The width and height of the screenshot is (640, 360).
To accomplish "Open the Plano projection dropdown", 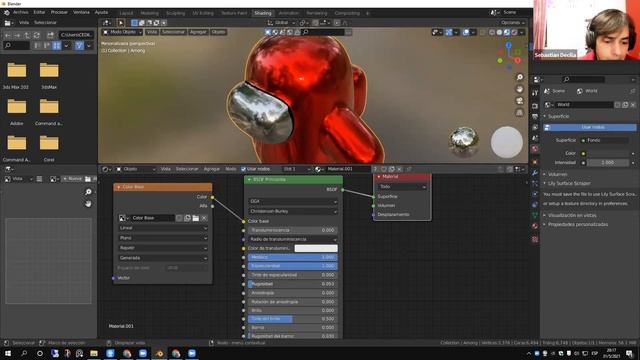I will tap(163, 238).
